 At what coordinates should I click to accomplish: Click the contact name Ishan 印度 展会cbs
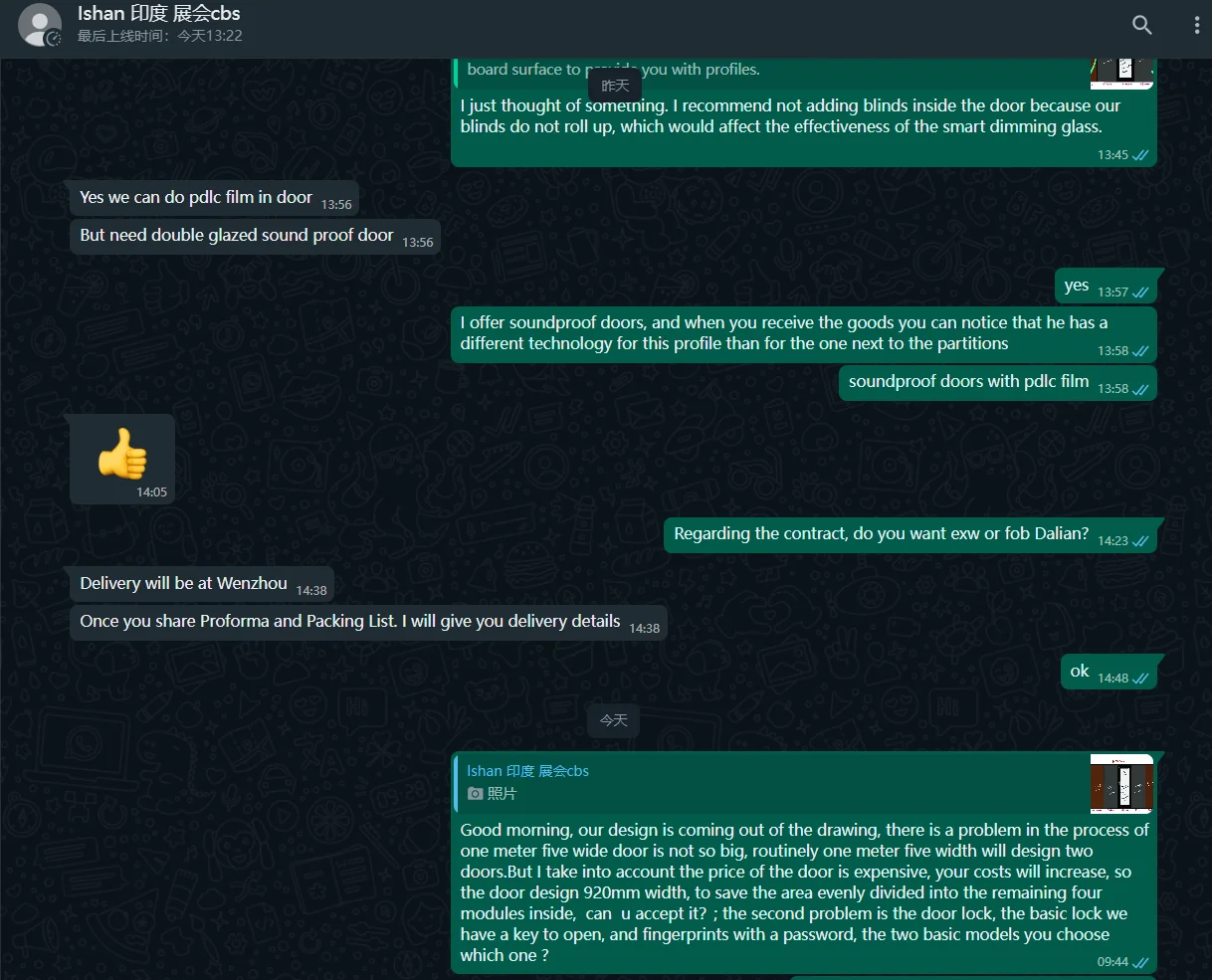coord(159,14)
